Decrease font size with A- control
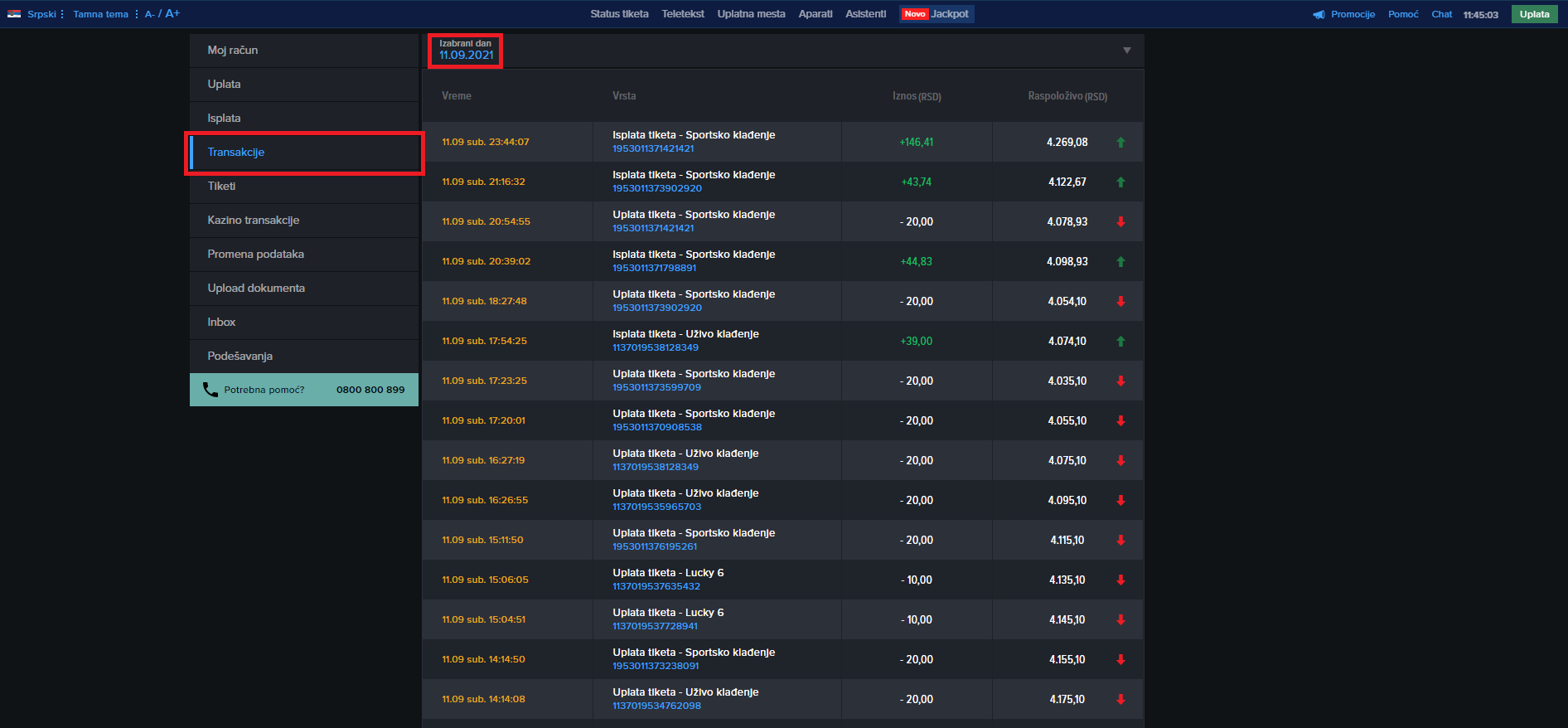Viewport: 1568px width, 728px height. (x=150, y=14)
